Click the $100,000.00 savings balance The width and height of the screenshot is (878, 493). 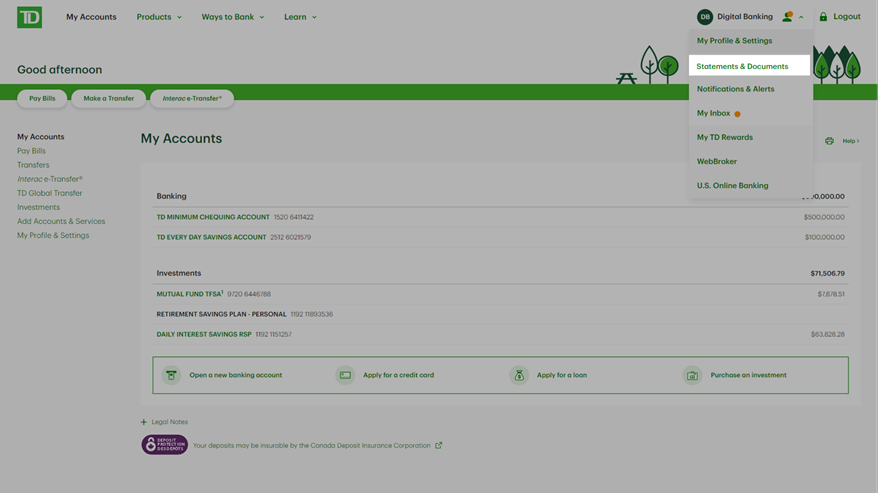coord(824,237)
